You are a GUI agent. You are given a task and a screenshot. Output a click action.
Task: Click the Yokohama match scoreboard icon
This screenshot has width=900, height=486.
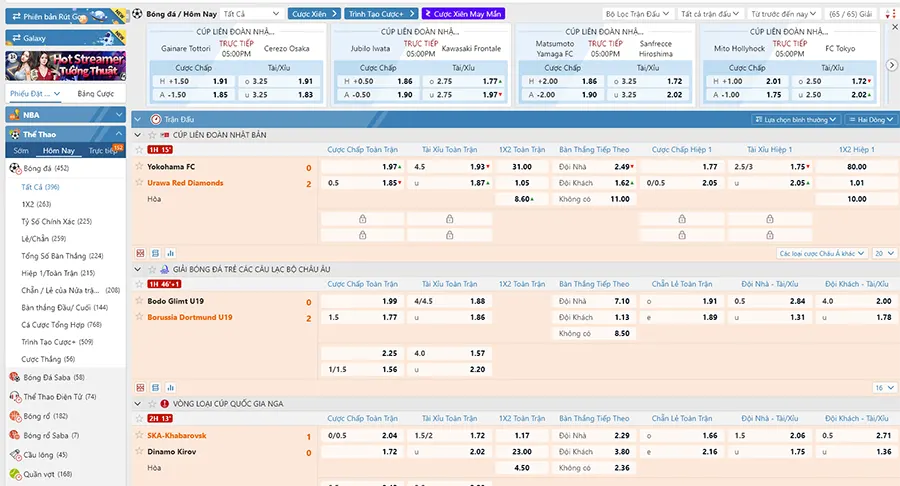pyautogui.click(x=140, y=253)
